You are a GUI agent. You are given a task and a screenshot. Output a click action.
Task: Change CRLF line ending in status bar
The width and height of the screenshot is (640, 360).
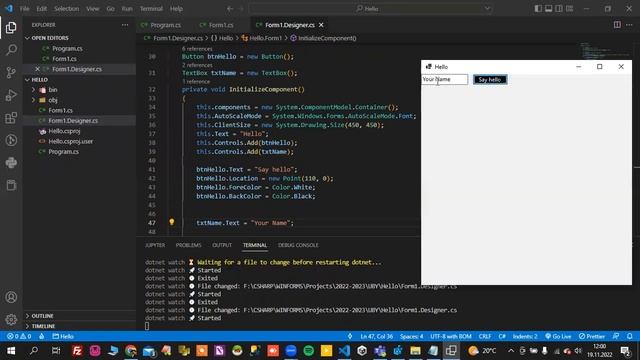(x=484, y=336)
